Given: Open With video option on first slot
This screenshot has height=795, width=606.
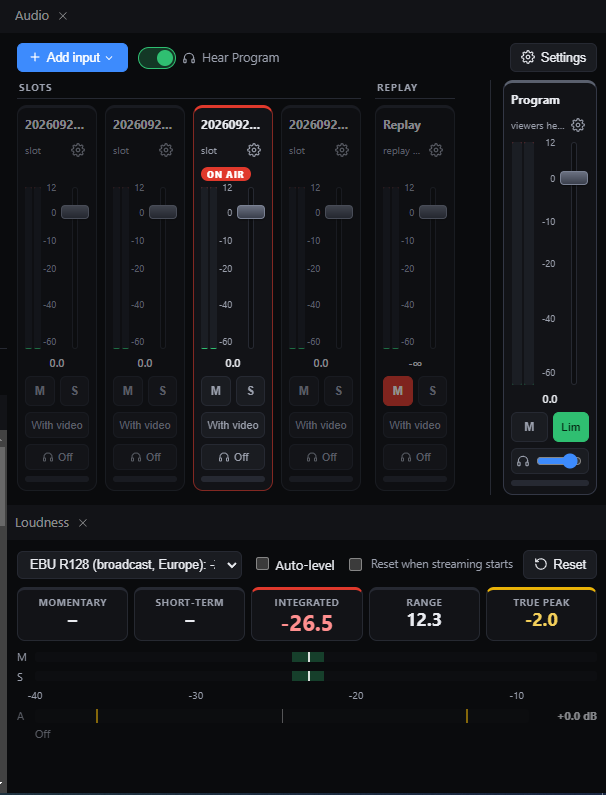Looking at the screenshot, I should point(57,425).
